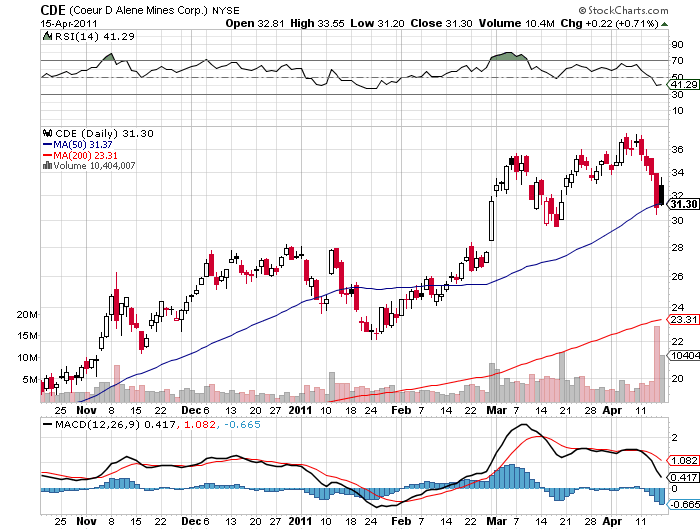
Task: Click the 10404 volume tag on right axis
Action: click(683, 355)
